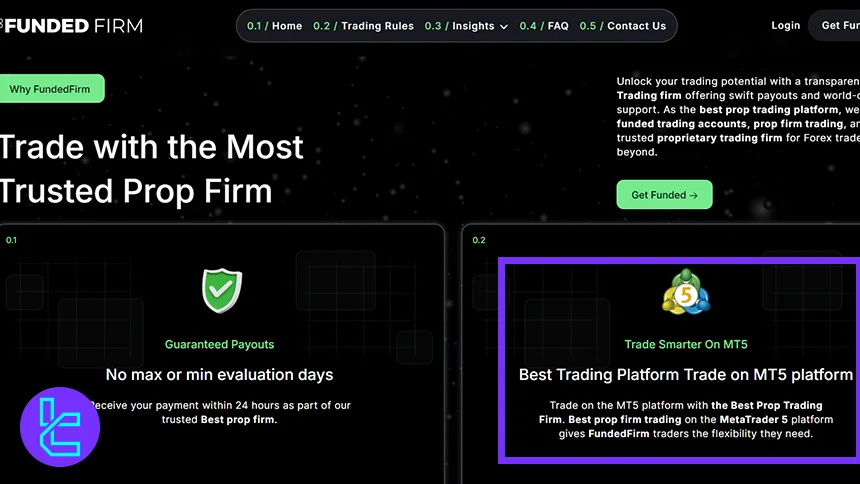Click the header Get Funded button
The image size is (860, 484).
[x=835, y=25]
